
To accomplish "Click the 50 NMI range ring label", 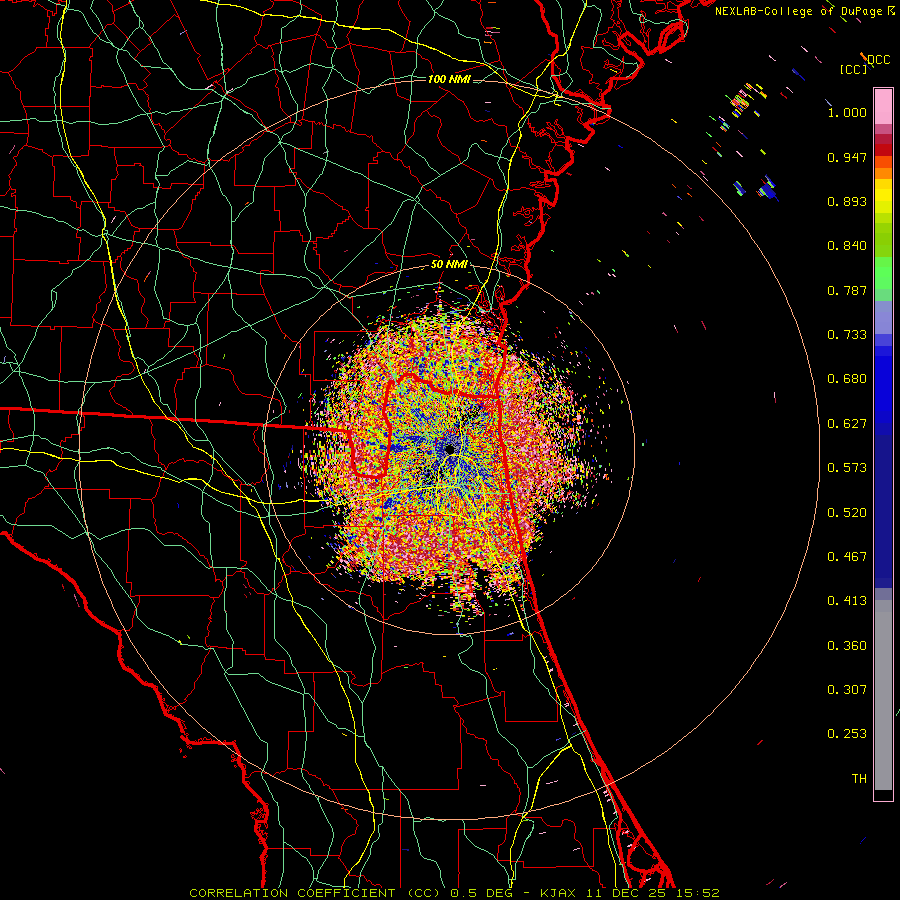I will coord(449,265).
